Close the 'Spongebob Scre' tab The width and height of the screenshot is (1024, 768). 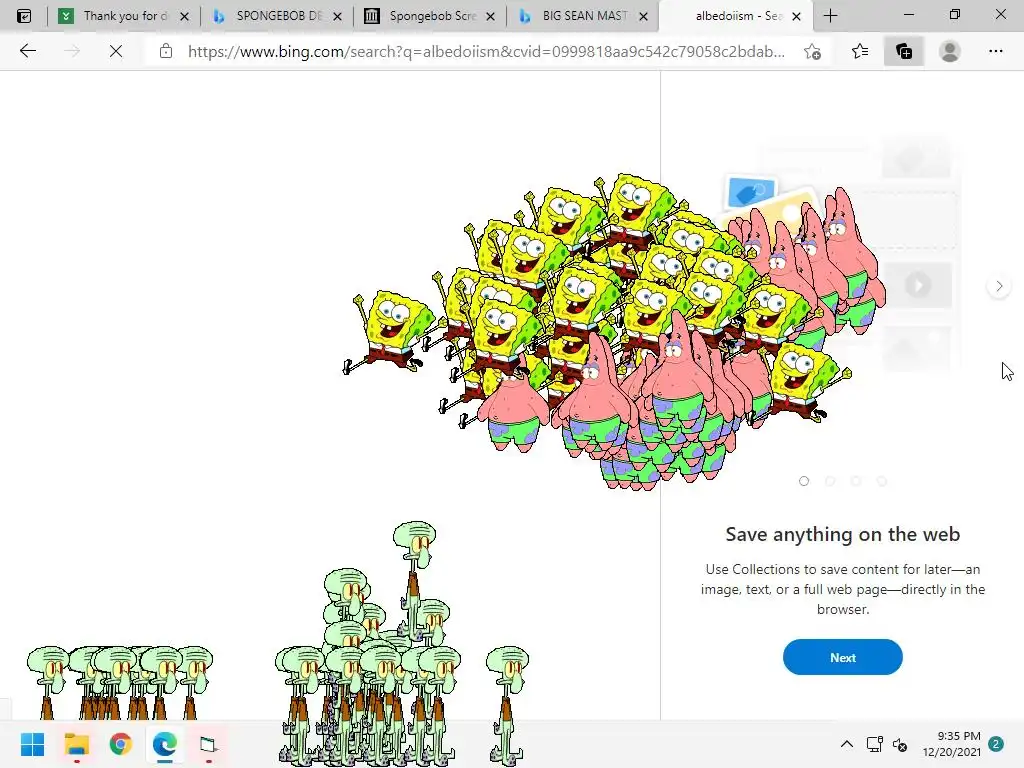coord(490,16)
